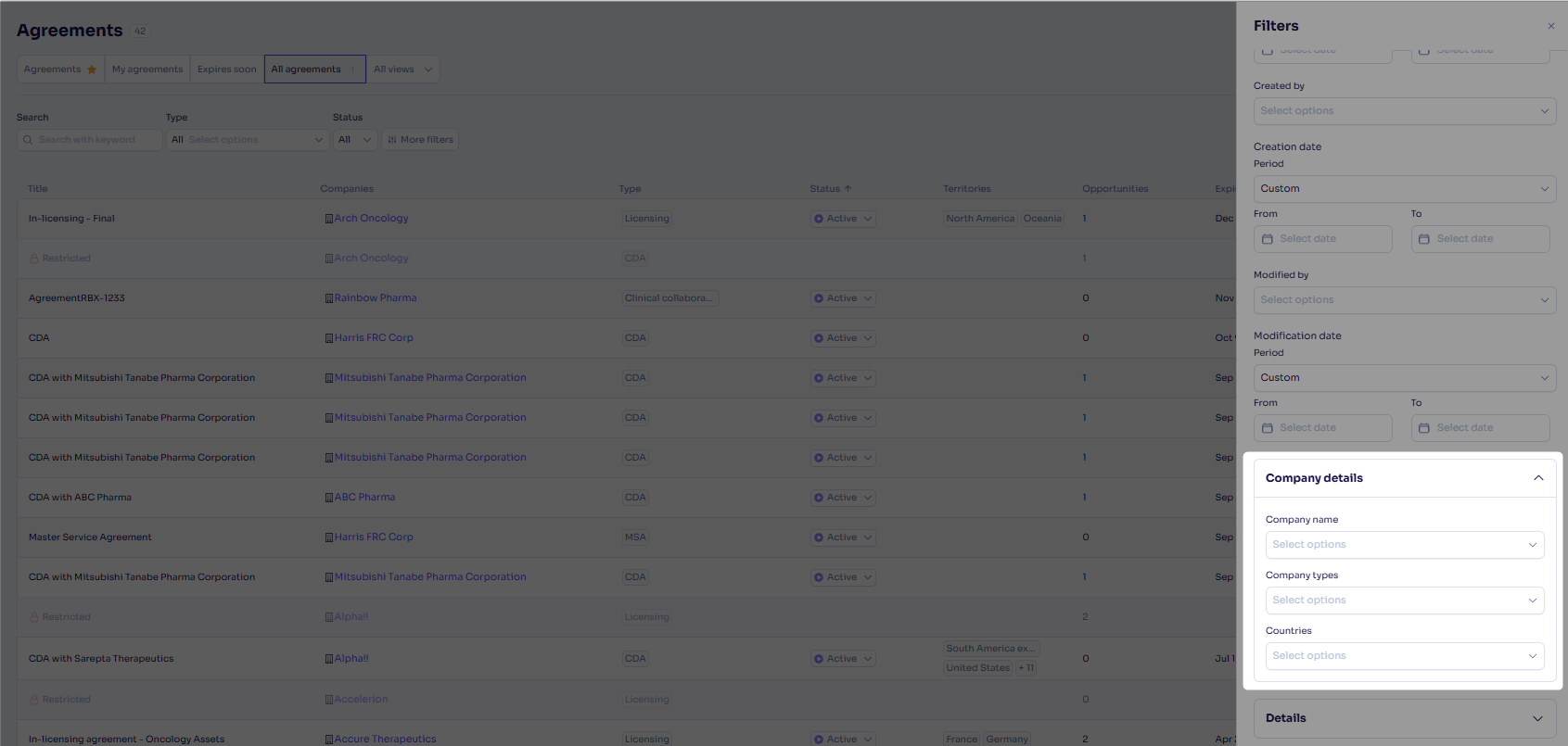Click the AgreementRBX-1233 title
Screen dimensions: 1568x746
(x=77, y=298)
